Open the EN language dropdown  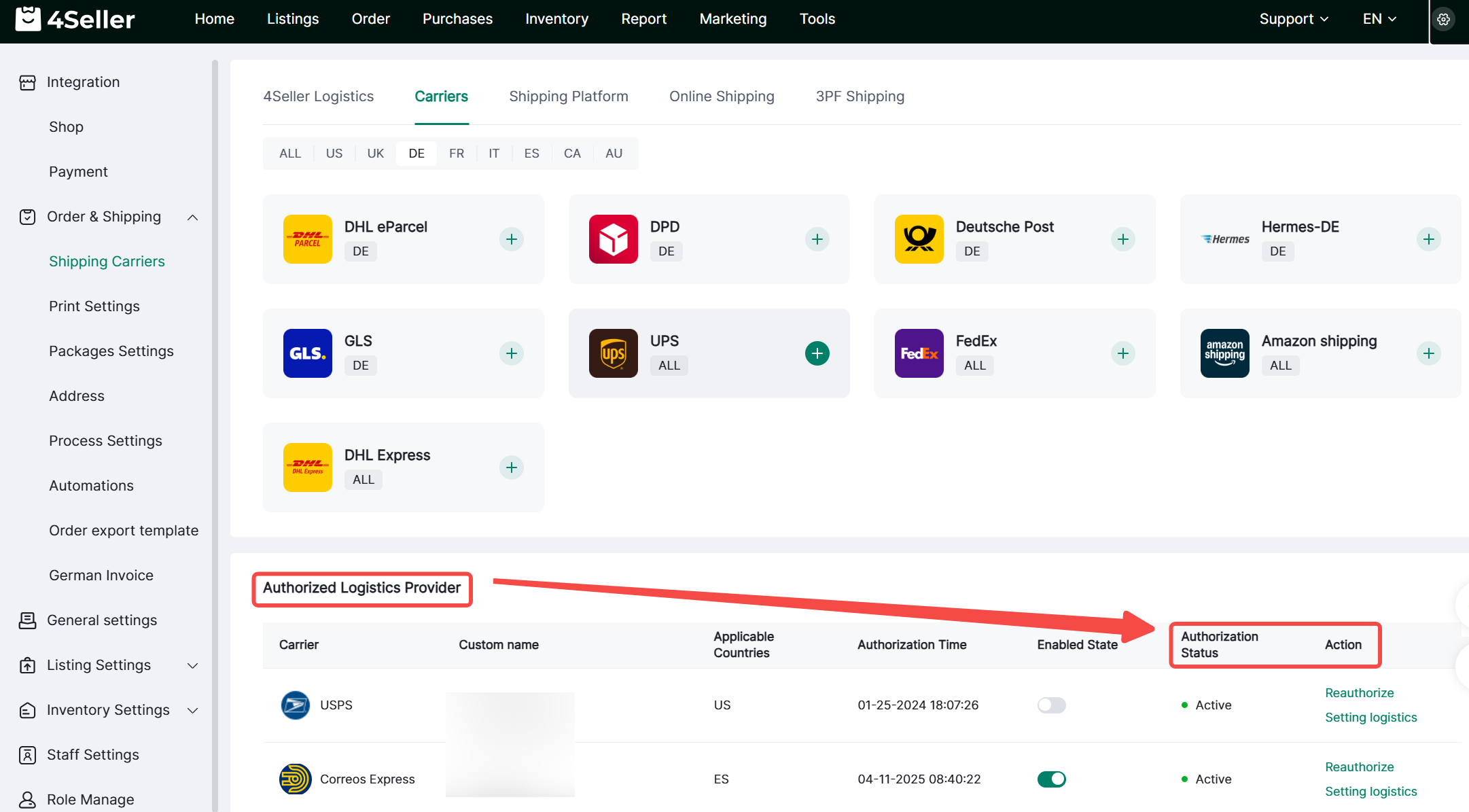(1379, 19)
